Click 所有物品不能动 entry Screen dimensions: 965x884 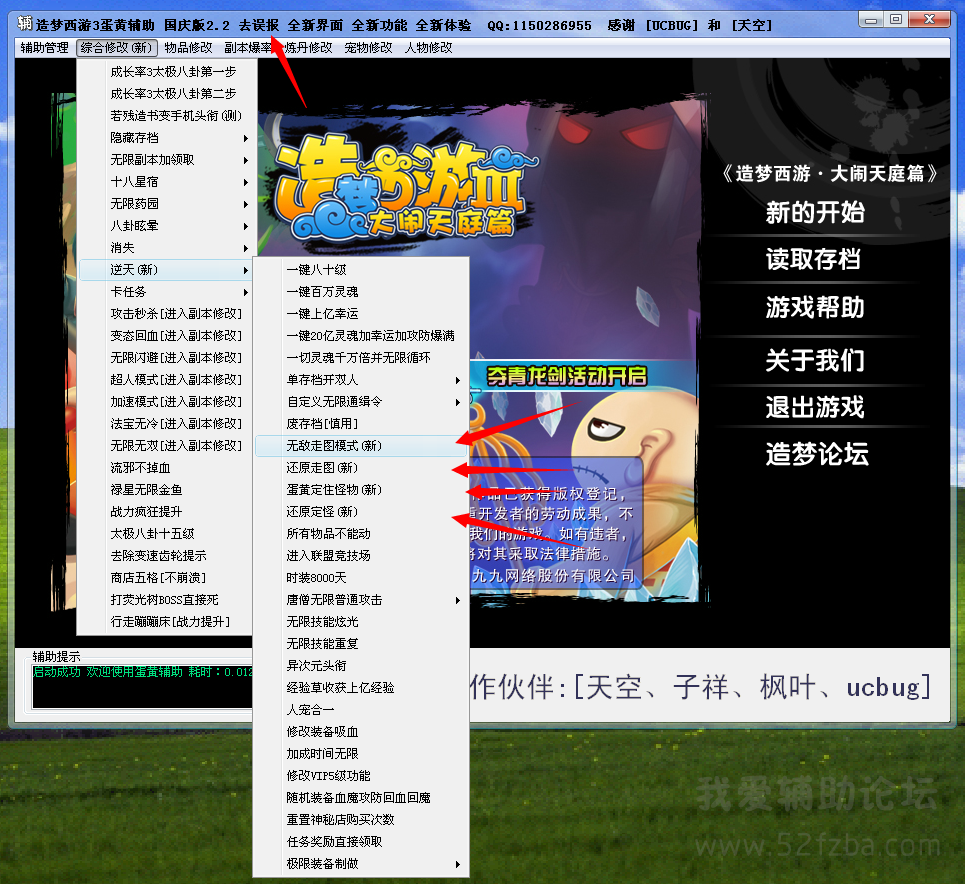pos(361,534)
